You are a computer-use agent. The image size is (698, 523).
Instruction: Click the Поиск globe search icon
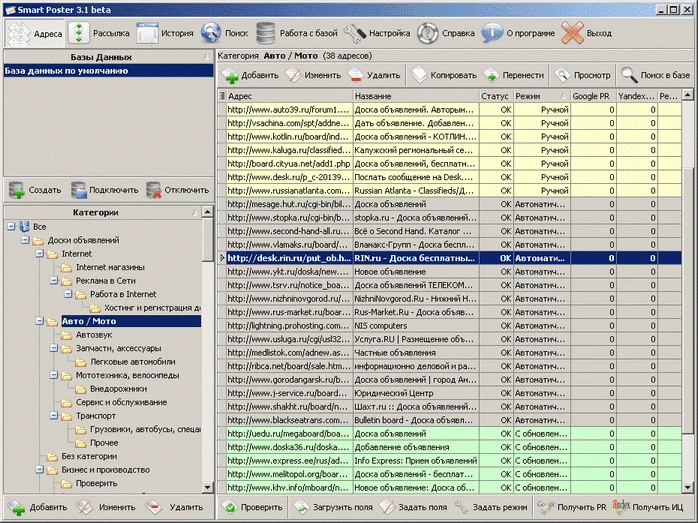click(211, 33)
